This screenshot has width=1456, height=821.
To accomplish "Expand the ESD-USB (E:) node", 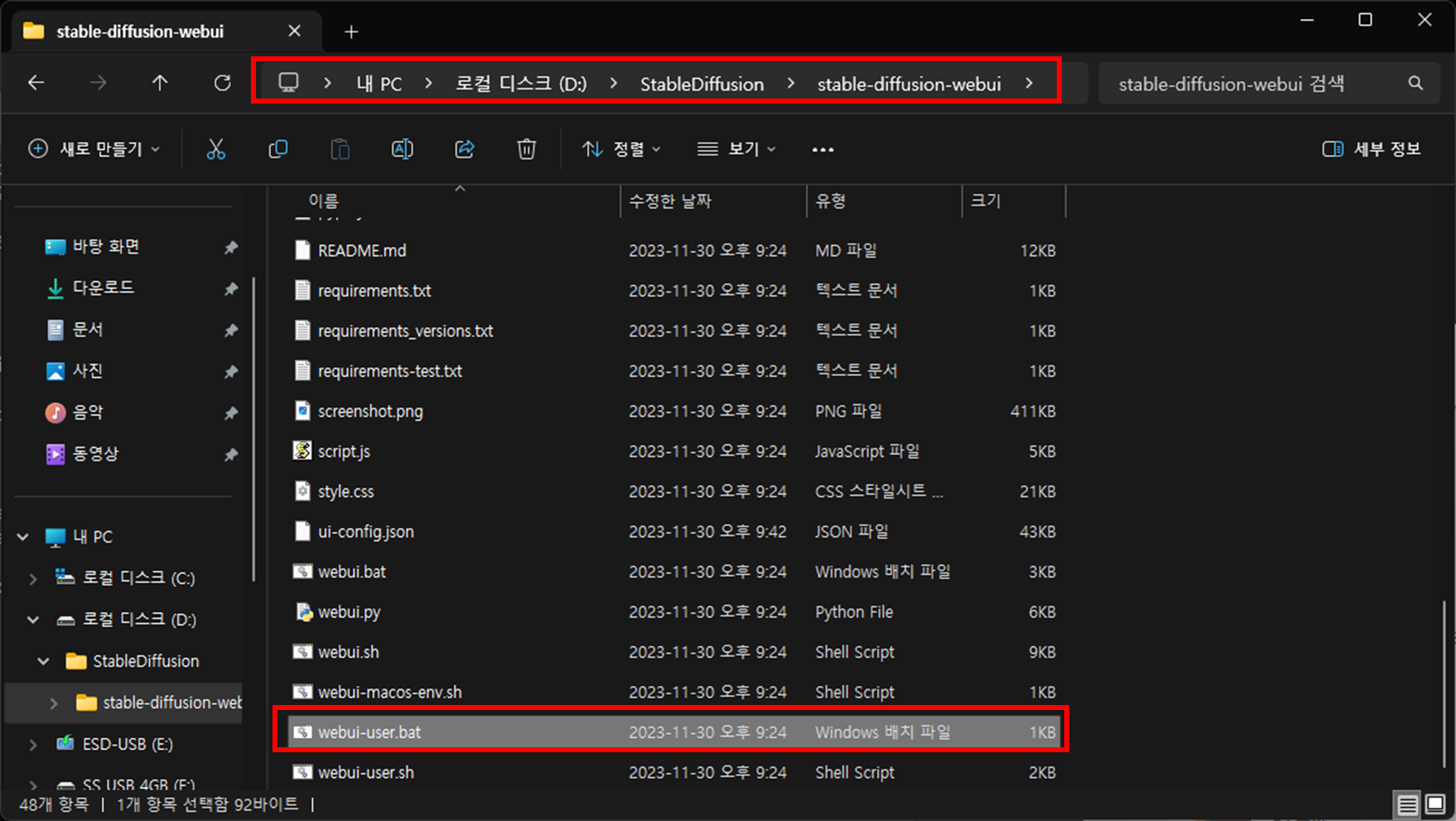I will (x=33, y=744).
